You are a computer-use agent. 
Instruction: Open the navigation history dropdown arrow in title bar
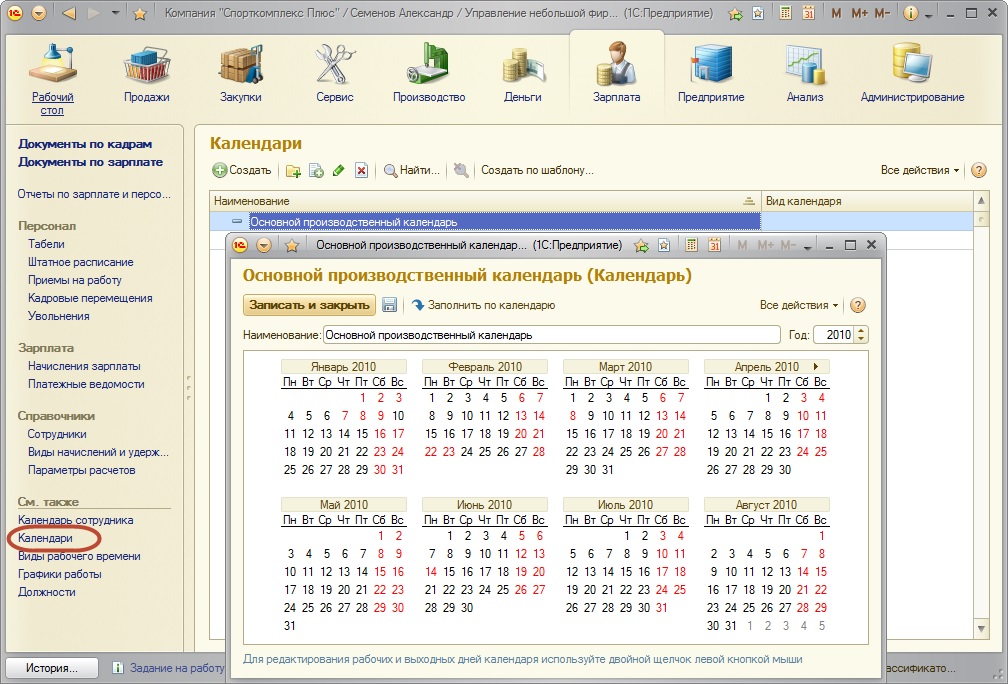pos(115,14)
